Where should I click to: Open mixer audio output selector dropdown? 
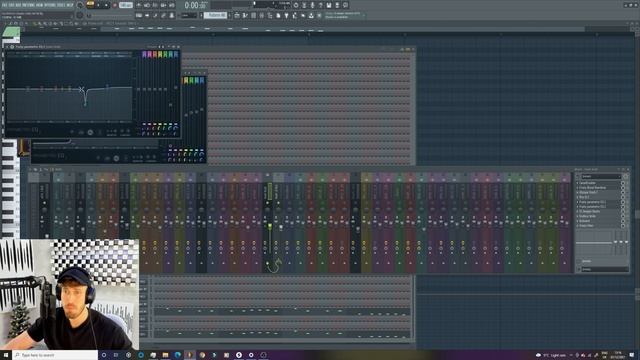[x=604, y=269]
